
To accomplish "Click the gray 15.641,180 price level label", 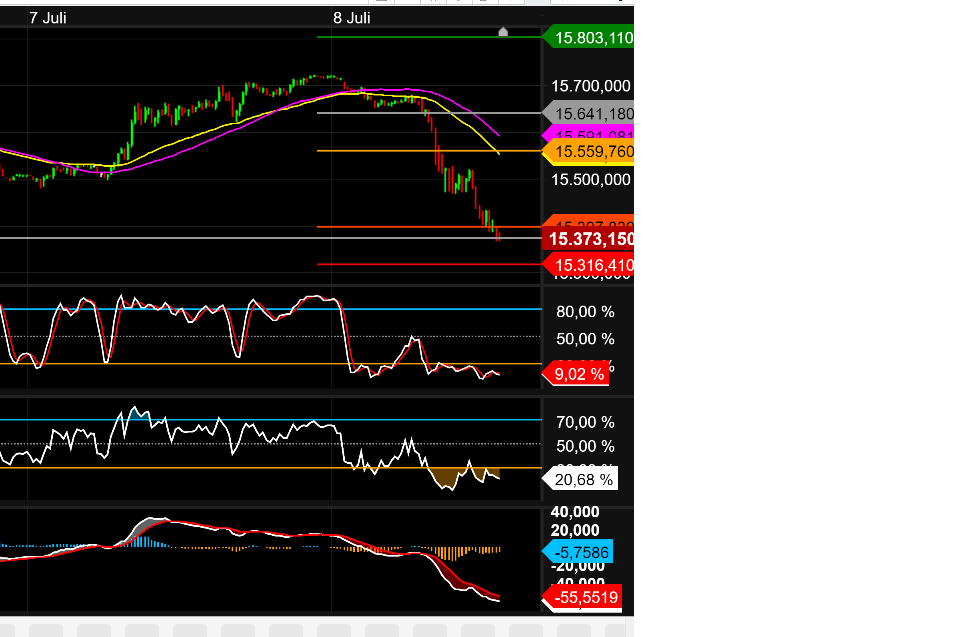I will pos(588,113).
